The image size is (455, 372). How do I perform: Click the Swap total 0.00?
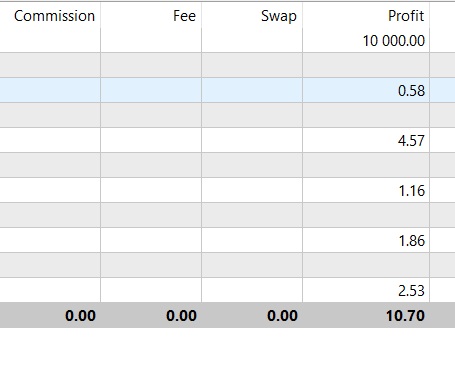[282, 316]
